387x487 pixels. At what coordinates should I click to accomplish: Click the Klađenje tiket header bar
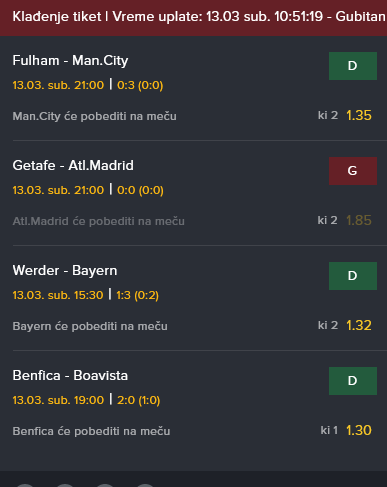coord(193,18)
